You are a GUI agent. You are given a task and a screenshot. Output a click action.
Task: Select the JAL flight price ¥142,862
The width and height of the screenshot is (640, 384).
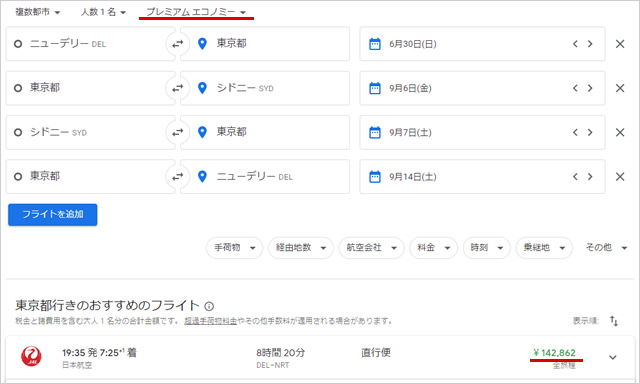coord(555,353)
